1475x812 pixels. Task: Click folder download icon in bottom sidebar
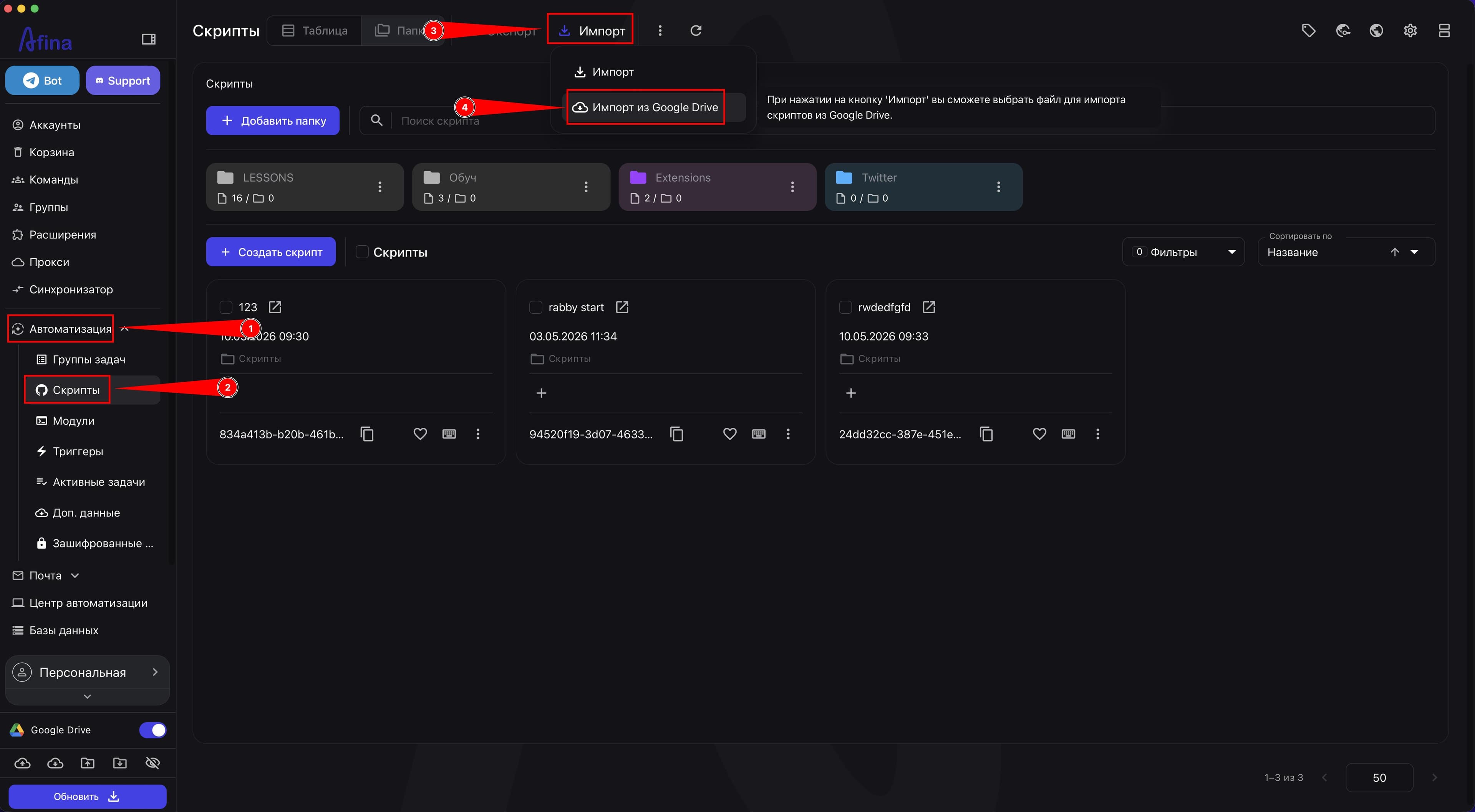[x=120, y=763]
